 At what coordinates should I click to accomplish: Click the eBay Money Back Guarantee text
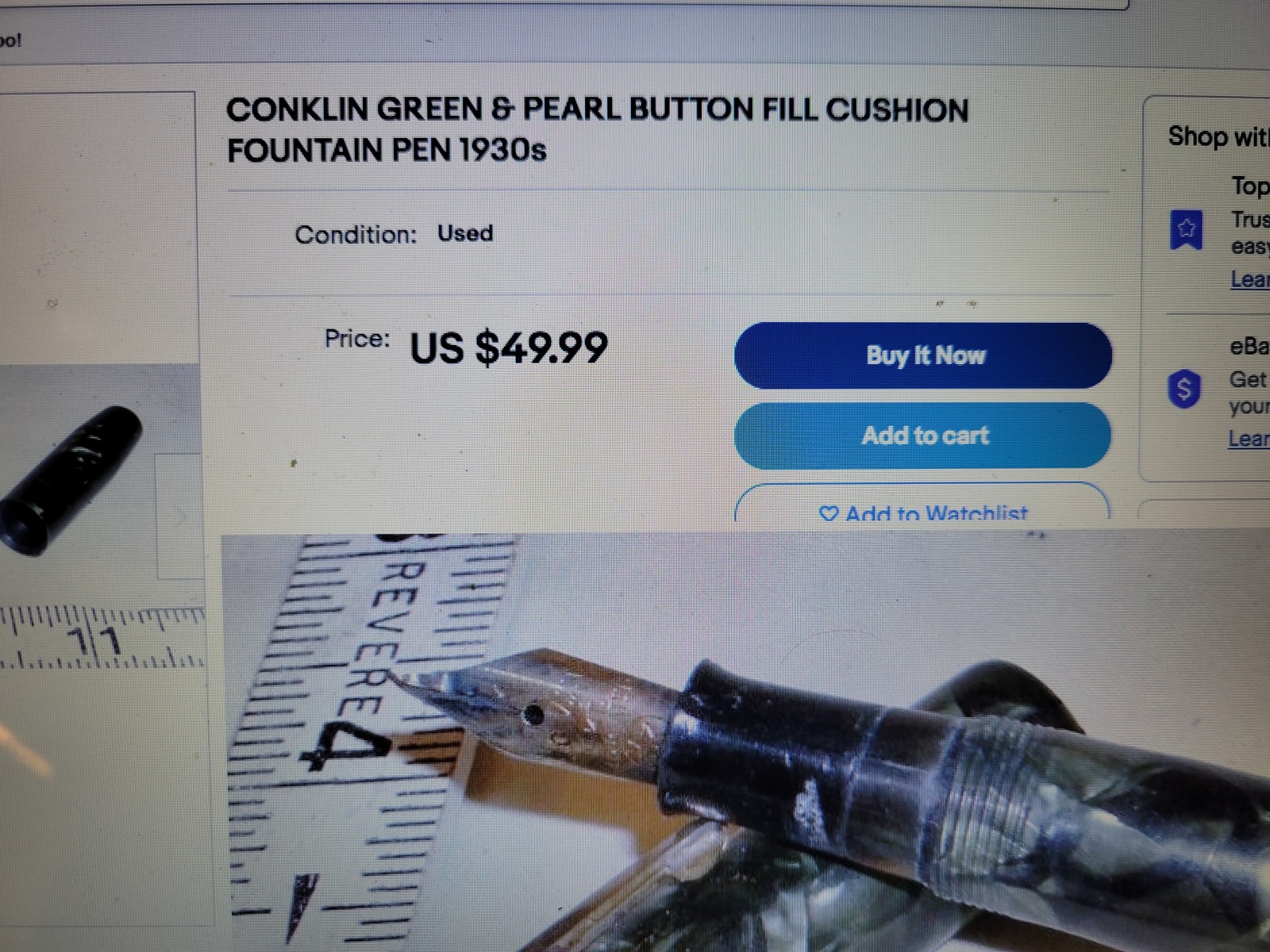click(1249, 347)
